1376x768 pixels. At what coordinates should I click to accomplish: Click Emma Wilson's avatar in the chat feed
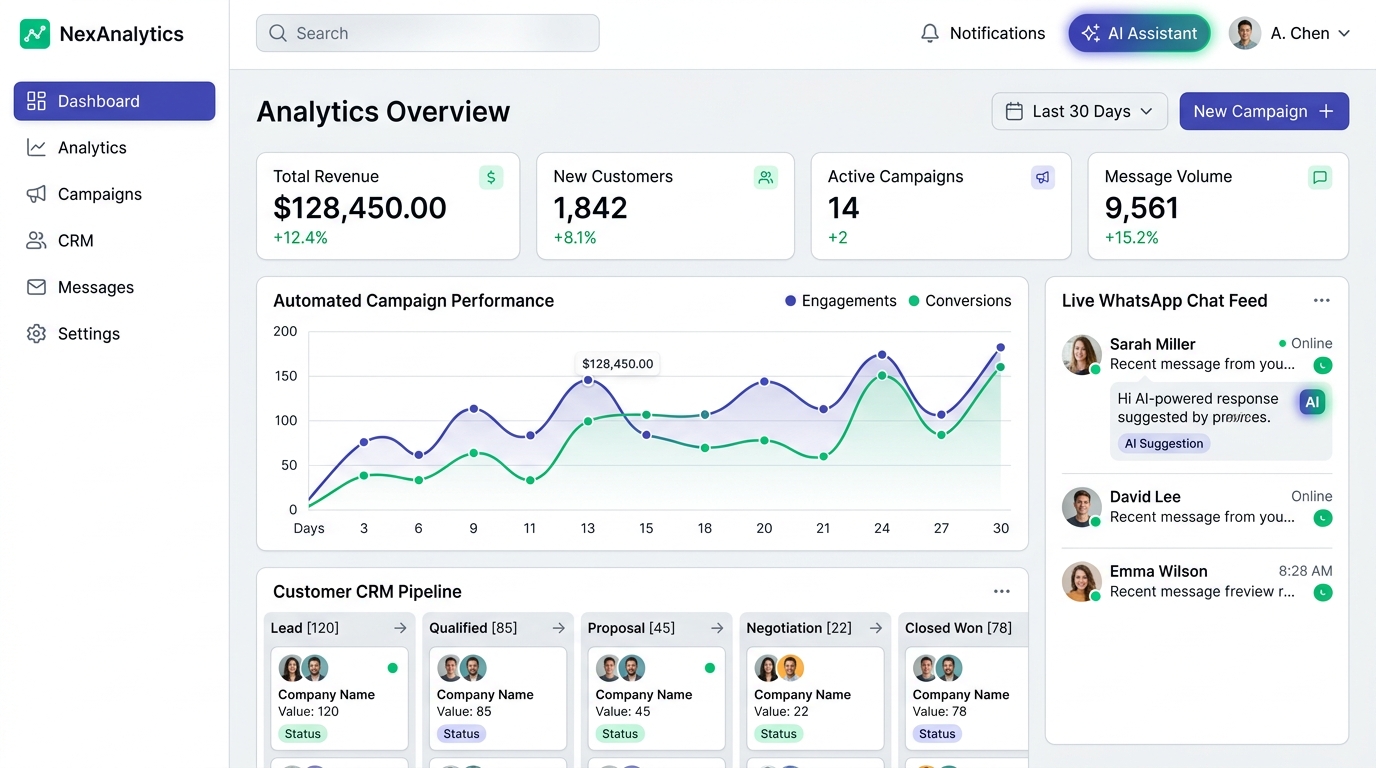(1081, 582)
